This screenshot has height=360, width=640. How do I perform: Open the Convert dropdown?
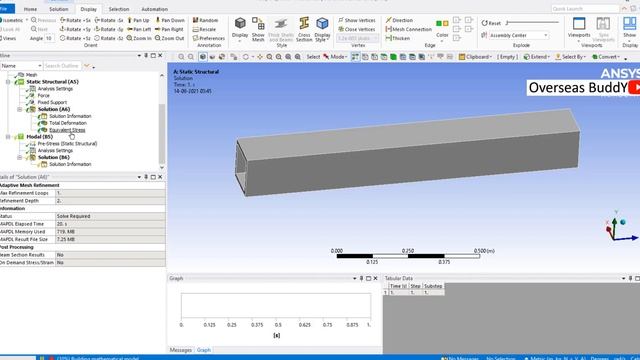click(x=606, y=57)
